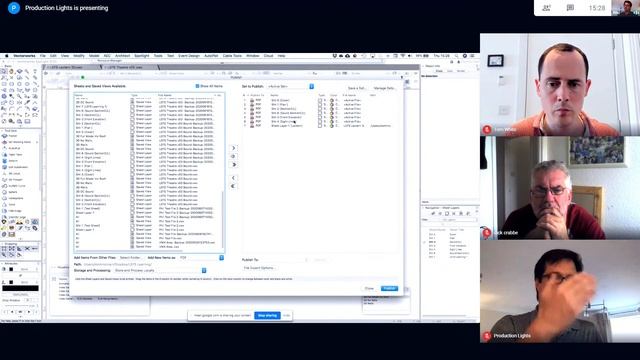Click the remove-all double left arrow button
The image size is (640, 360).
[x=233, y=186]
